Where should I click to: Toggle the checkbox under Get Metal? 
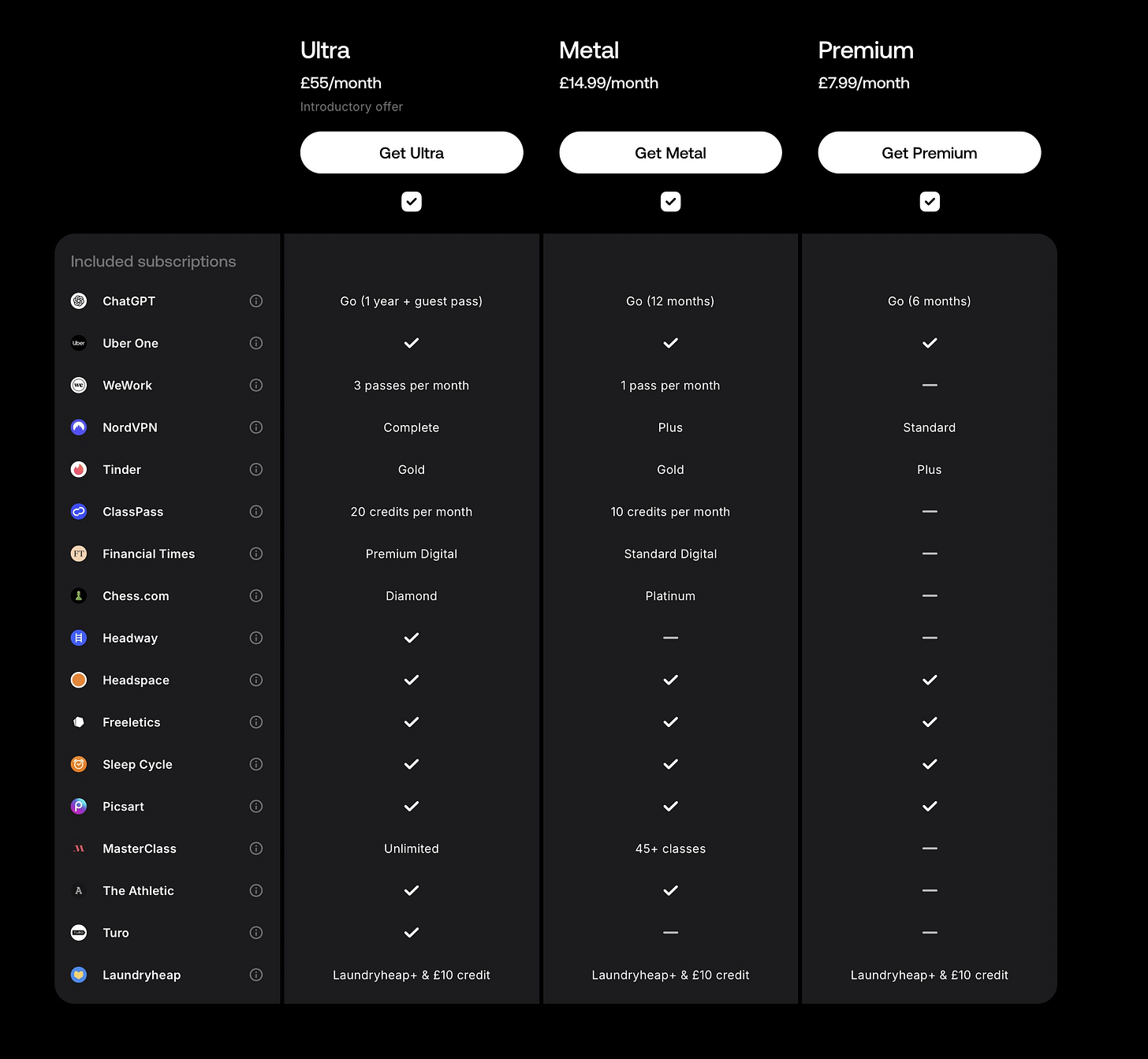coord(670,202)
